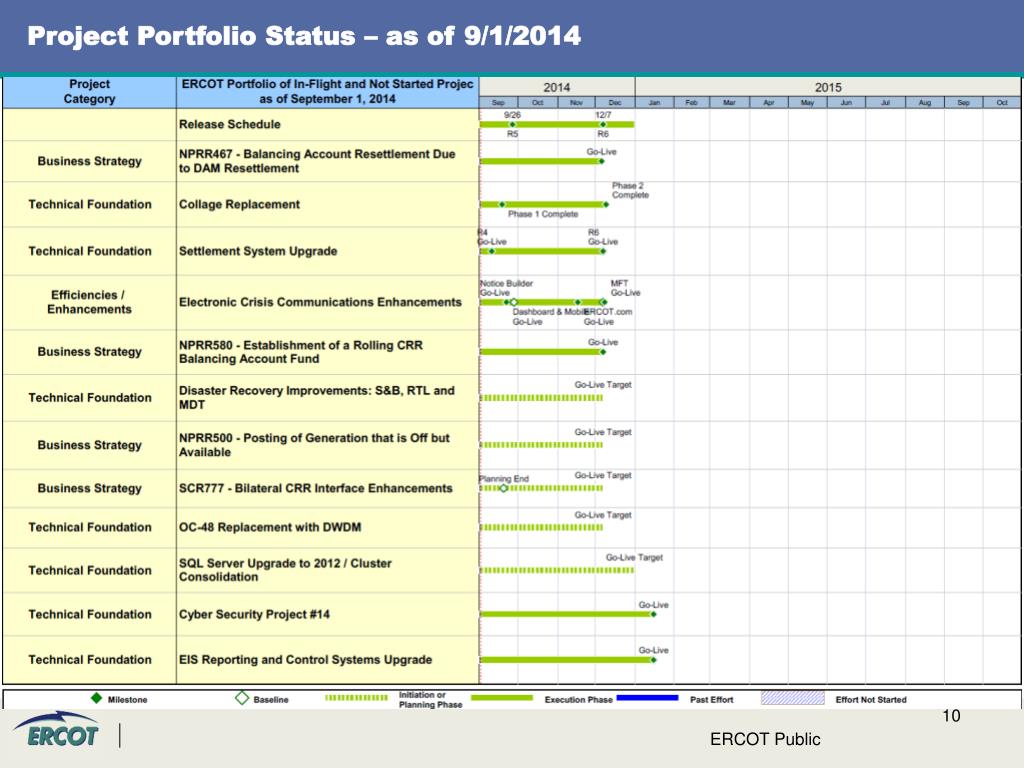The image size is (1024, 768).
Task: Select the NPRR467 Balancing Account Resettlement project name
Action: [x=317, y=161]
